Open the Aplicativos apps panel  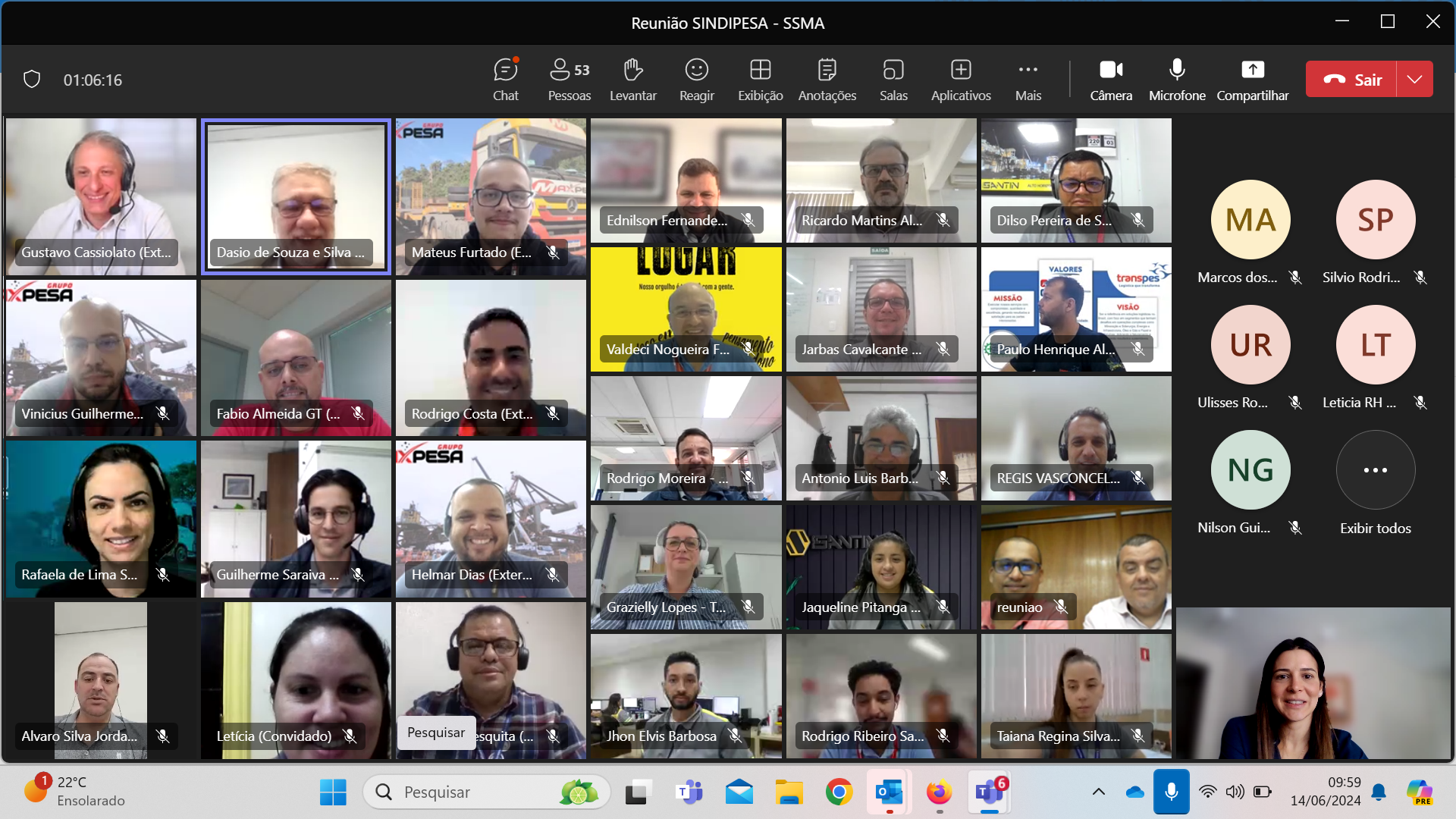coord(961,79)
